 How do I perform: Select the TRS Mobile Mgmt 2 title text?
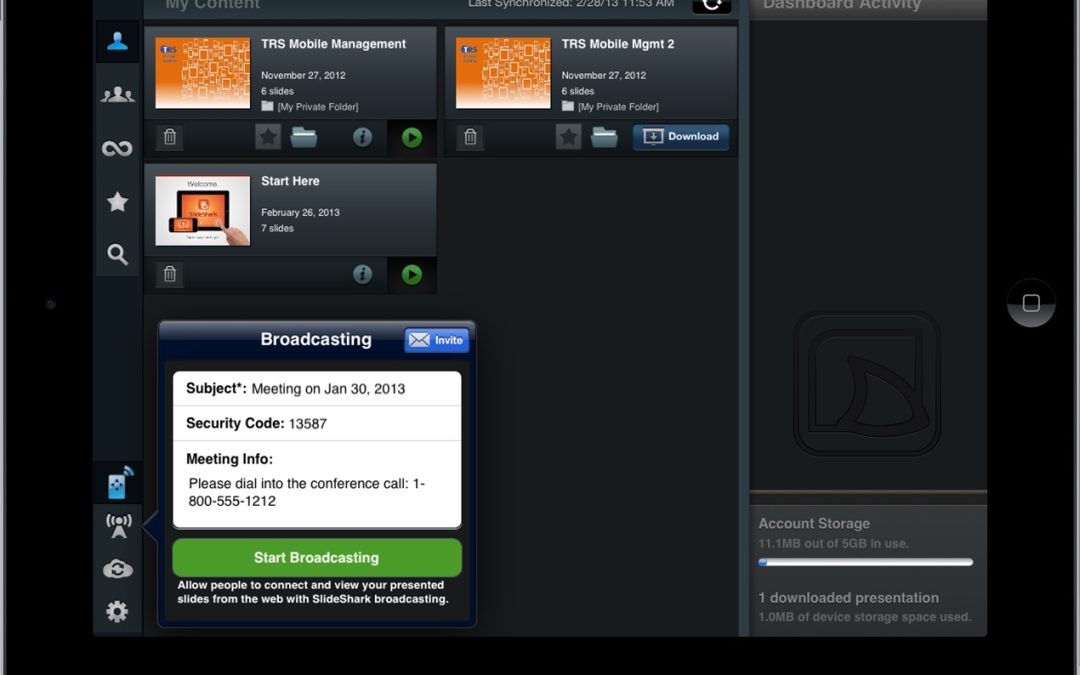tap(618, 44)
